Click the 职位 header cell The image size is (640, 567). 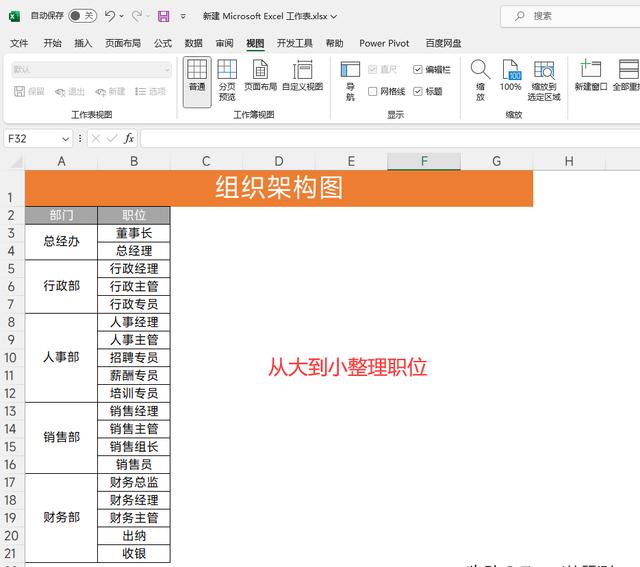(134, 216)
